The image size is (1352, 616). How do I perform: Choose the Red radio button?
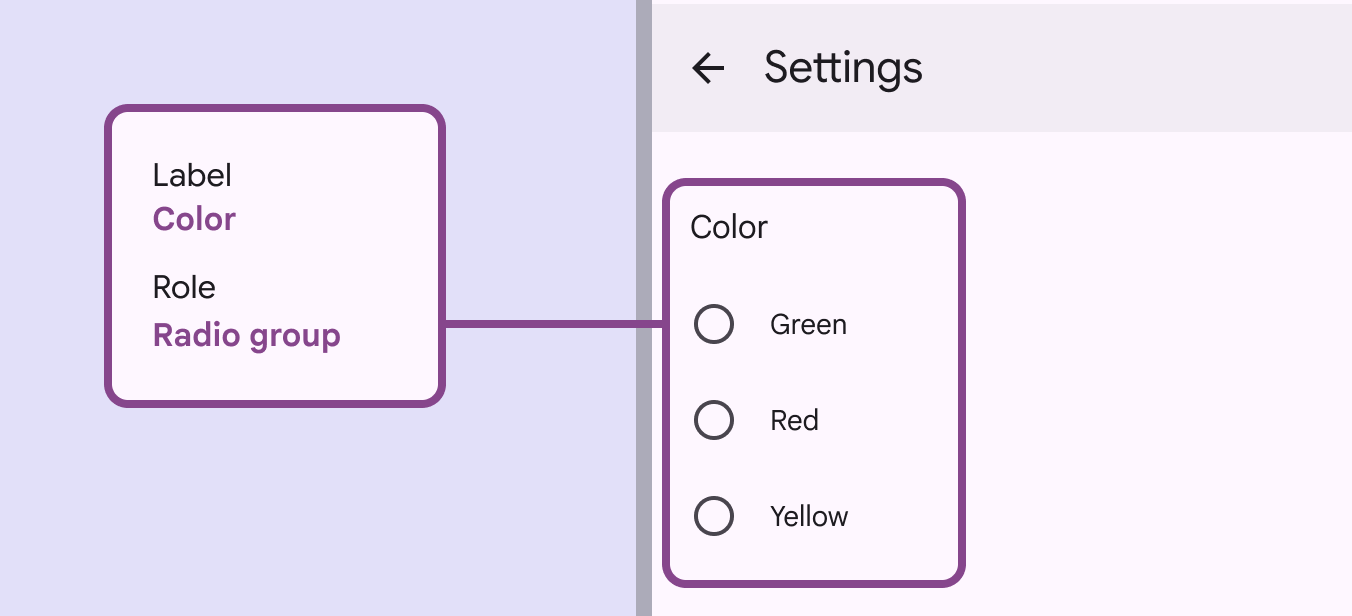coord(714,421)
